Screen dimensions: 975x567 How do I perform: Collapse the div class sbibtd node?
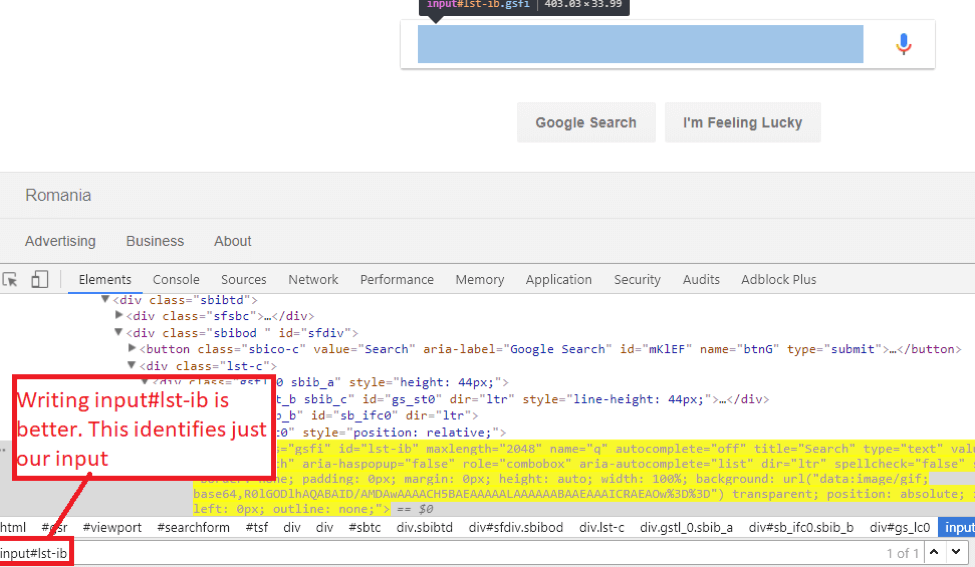coord(105,300)
